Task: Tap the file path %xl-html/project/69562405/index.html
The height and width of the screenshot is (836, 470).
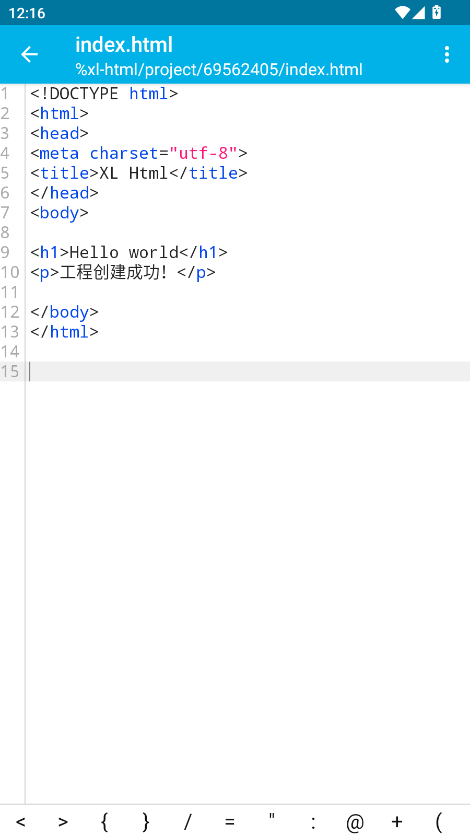Action: pyautogui.click(x=219, y=69)
